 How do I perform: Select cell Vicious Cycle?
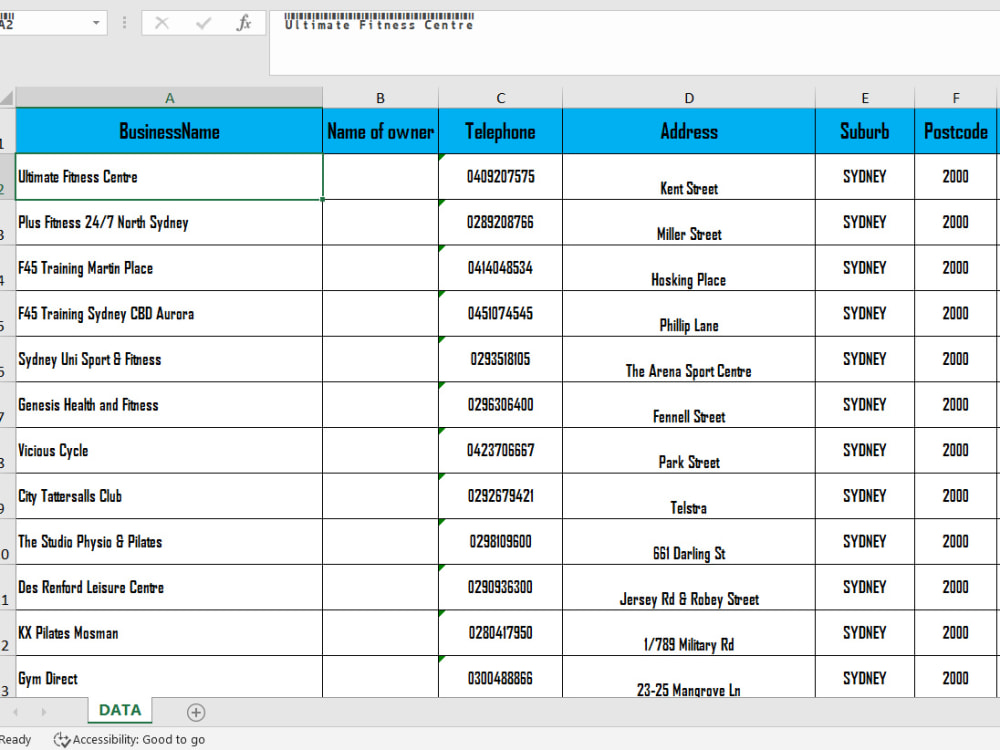coord(169,450)
